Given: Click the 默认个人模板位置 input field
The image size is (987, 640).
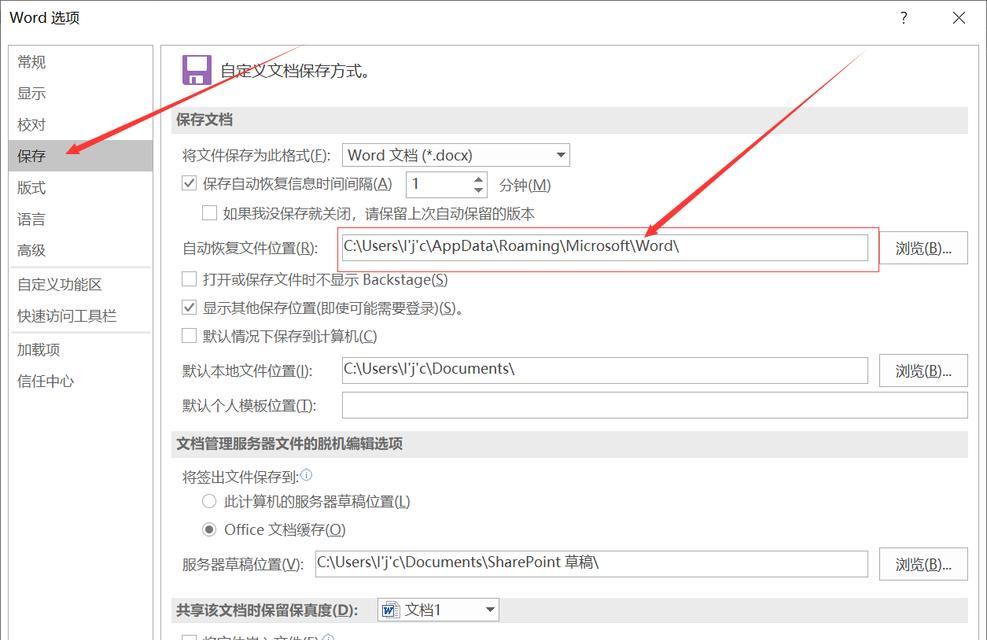Looking at the screenshot, I should click(x=655, y=405).
